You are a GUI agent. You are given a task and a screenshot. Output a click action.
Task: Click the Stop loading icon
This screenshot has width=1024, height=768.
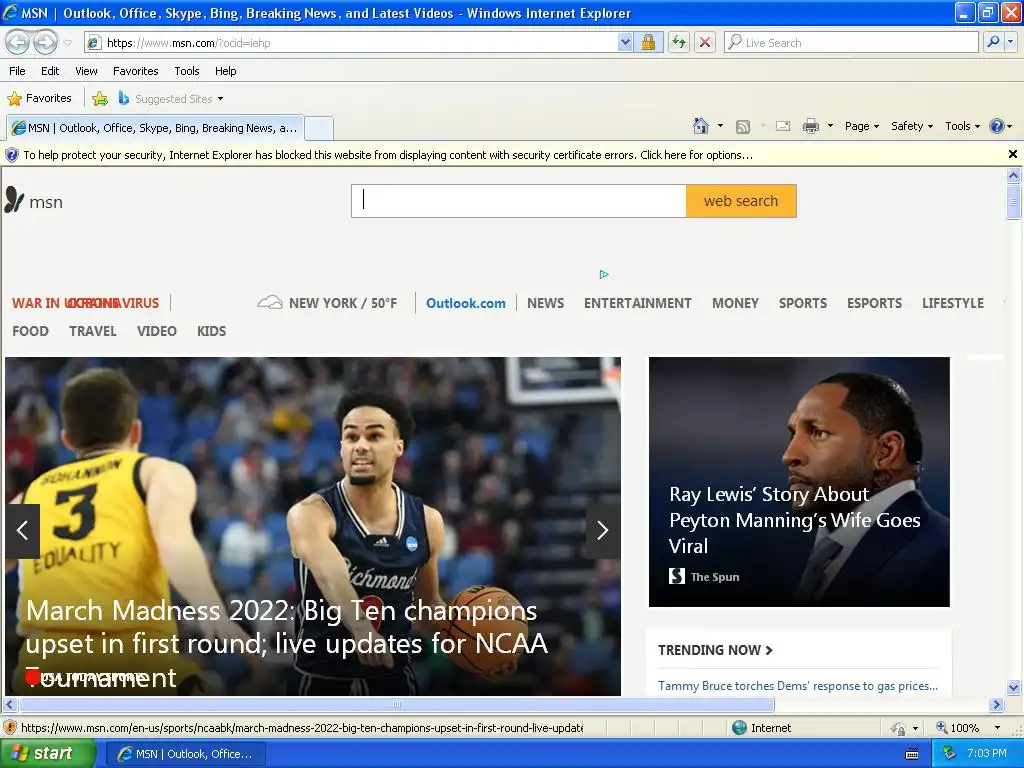click(705, 42)
